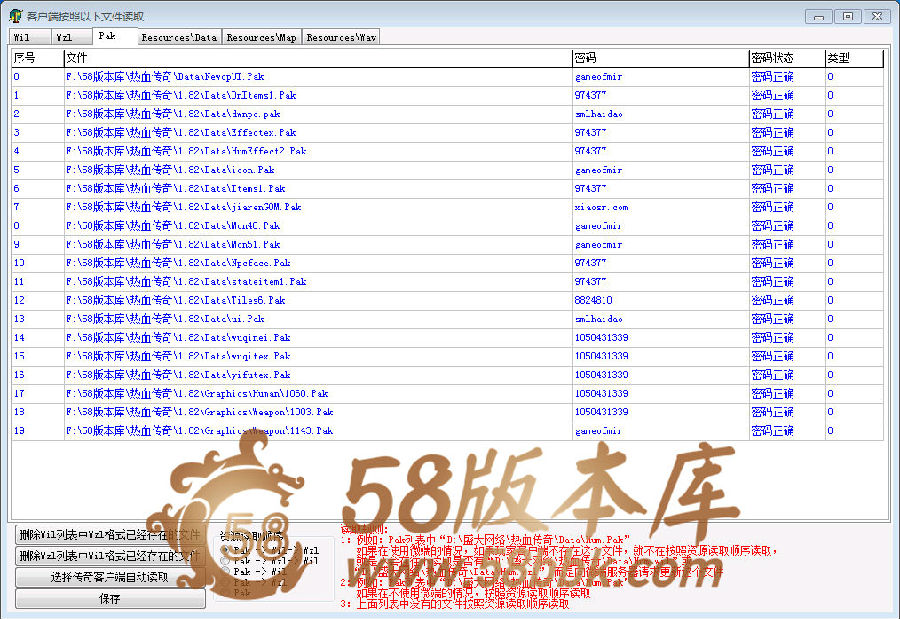Click the 选择传奇客户端自动读取 button
Screen dimensions: 900x619
[110, 577]
